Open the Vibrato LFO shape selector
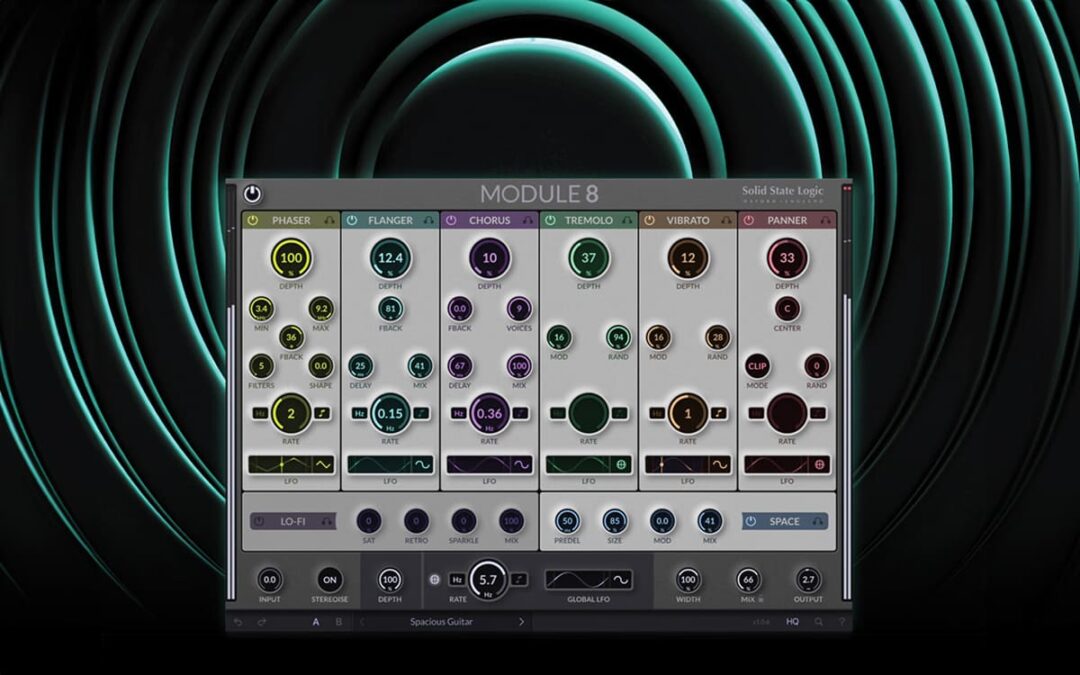 click(x=720, y=465)
